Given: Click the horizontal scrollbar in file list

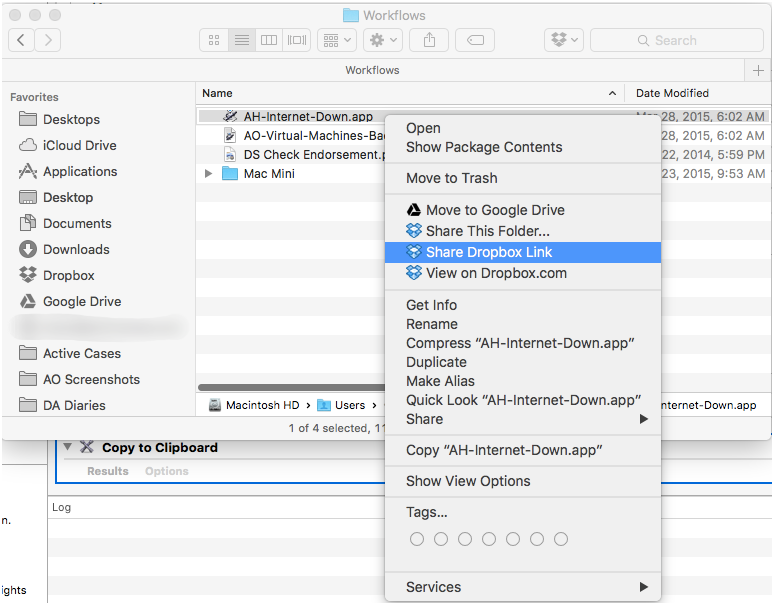Looking at the screenshot, I should click(x=291, y=387).
